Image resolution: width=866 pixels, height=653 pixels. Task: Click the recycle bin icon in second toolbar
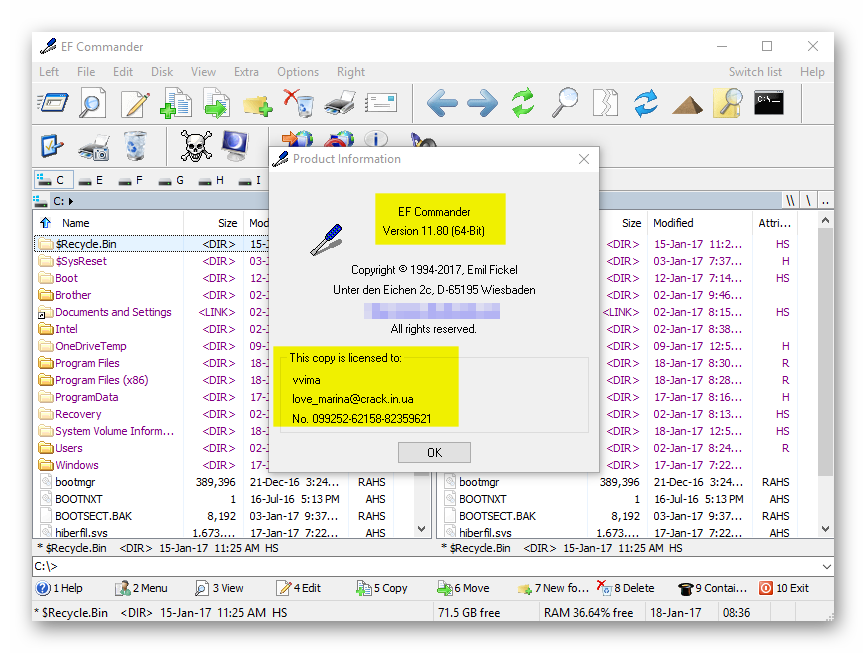[135, 146]
